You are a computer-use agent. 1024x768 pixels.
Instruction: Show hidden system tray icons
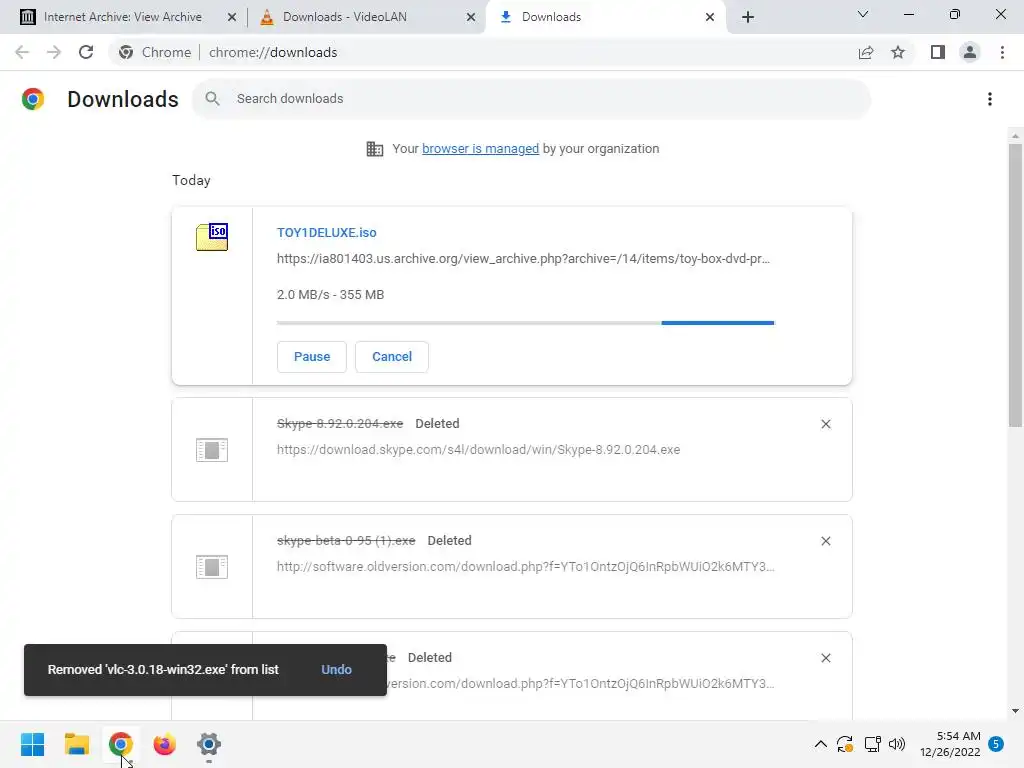[x=821, y=744]
